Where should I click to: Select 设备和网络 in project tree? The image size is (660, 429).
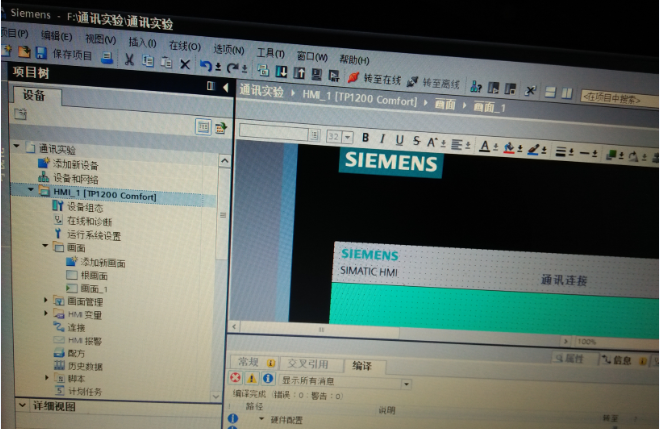click(75, 179)
